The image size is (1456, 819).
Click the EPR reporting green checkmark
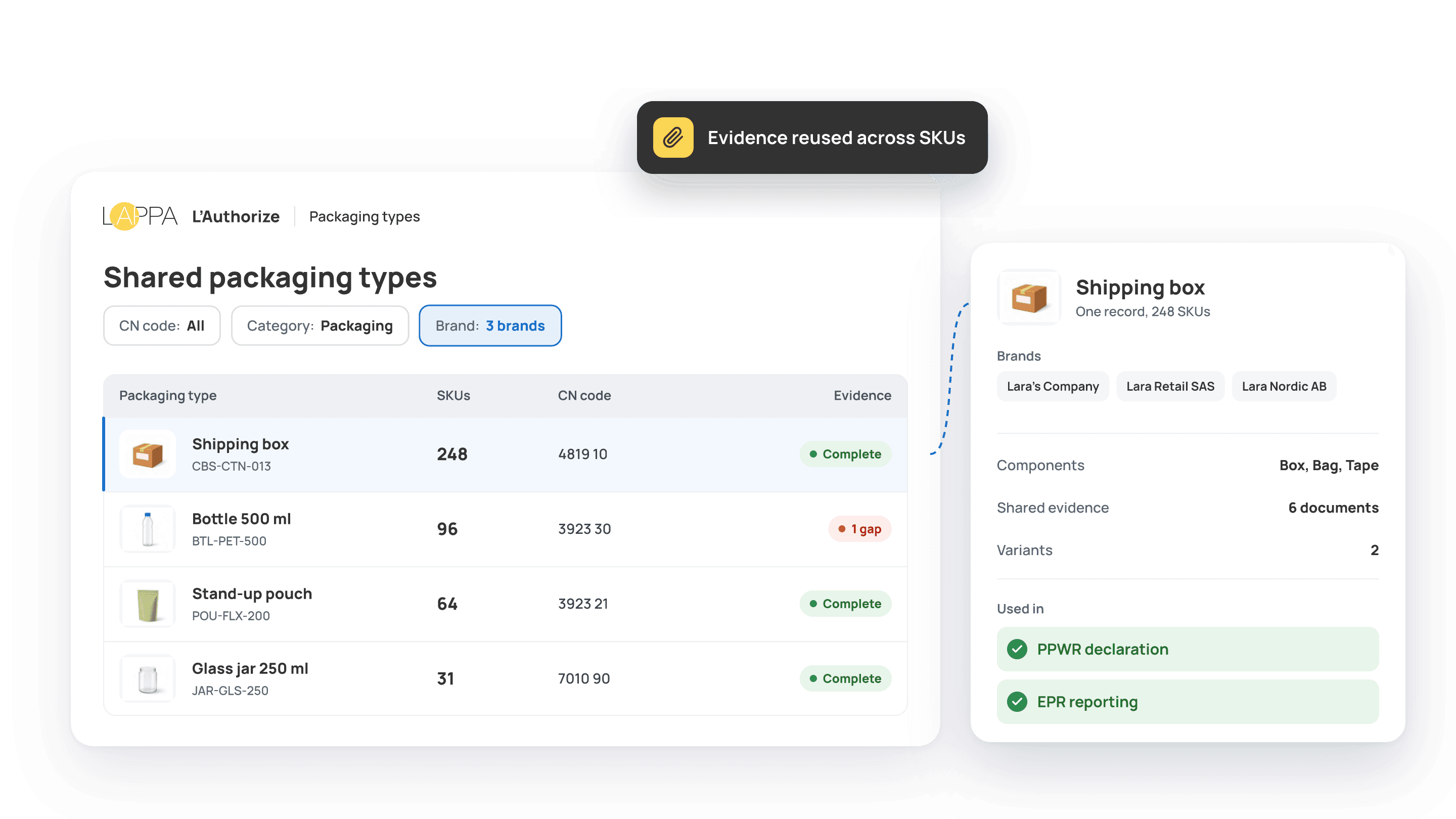[1017, 701]
